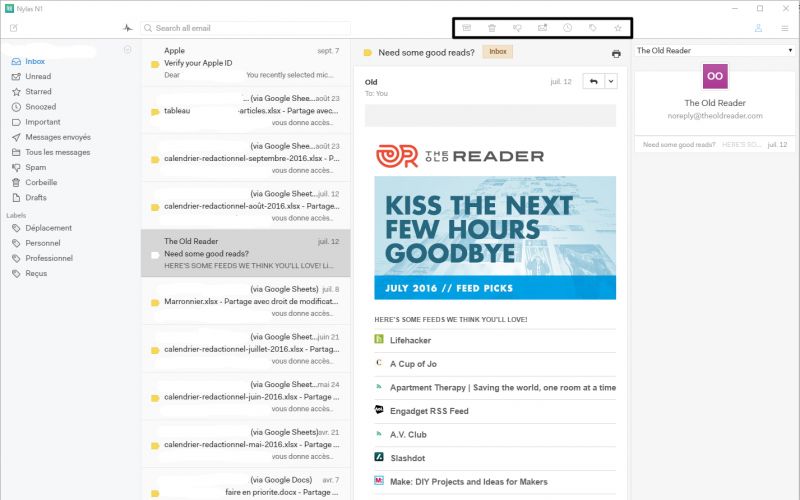
Task: Archive the open thread
Action: (x=466, y=28)
